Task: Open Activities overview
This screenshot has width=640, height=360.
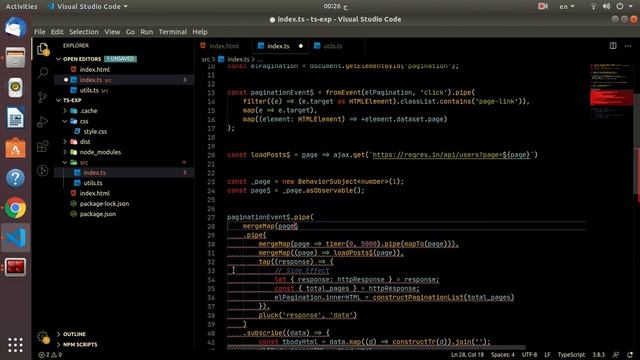Action: click(x=21, y=6)
